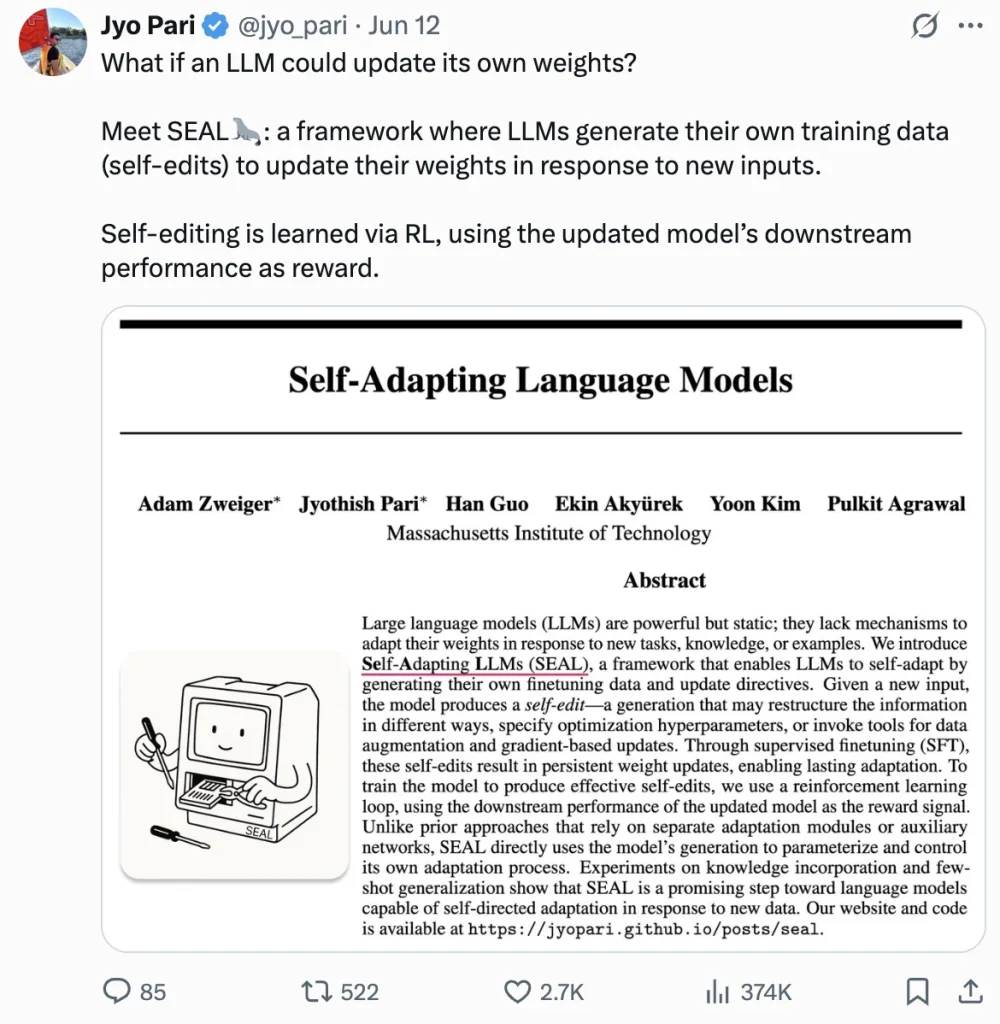Click the share upload arrow icon
This screenshot has width=1000, height=1024.
point(971,991)
